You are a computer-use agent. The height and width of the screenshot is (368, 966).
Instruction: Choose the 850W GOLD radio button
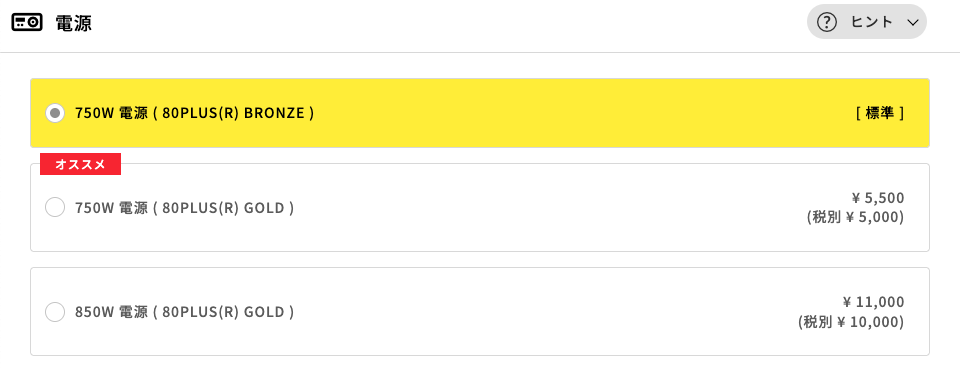click(55, 312)
